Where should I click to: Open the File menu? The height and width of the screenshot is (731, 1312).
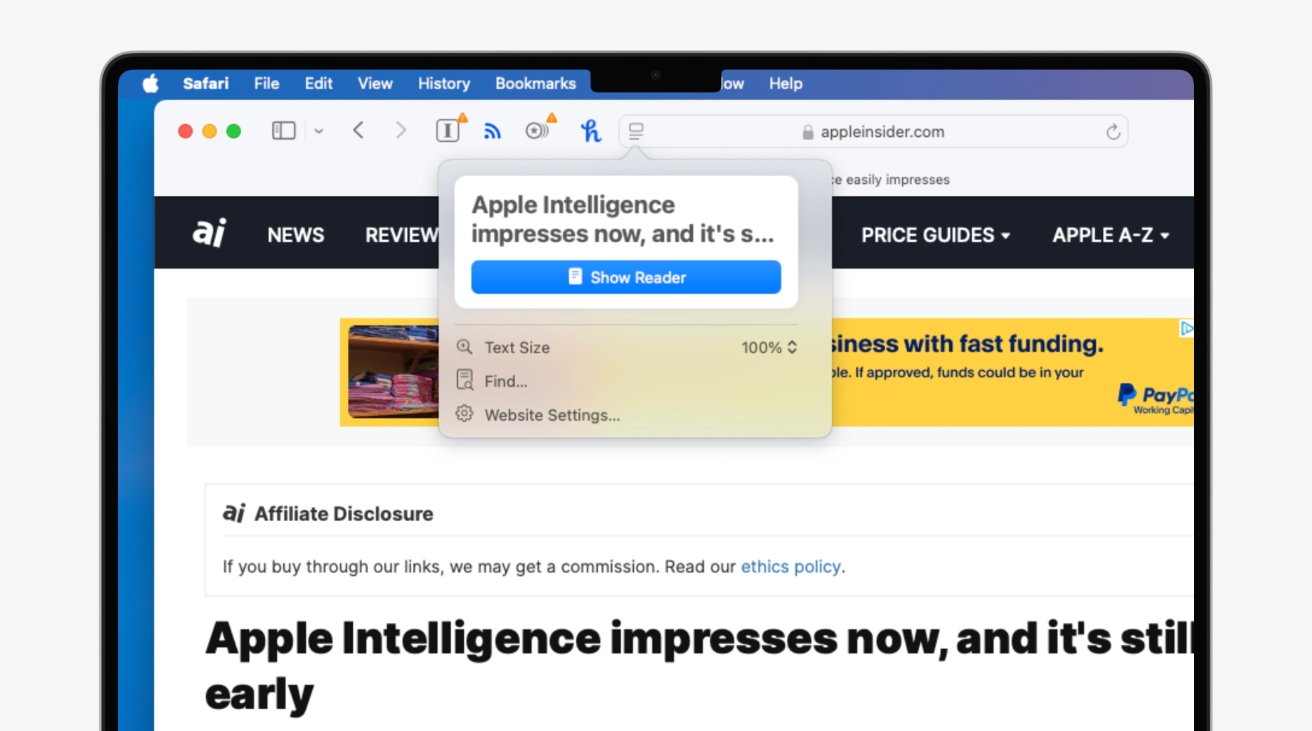(x=267, y=84)
